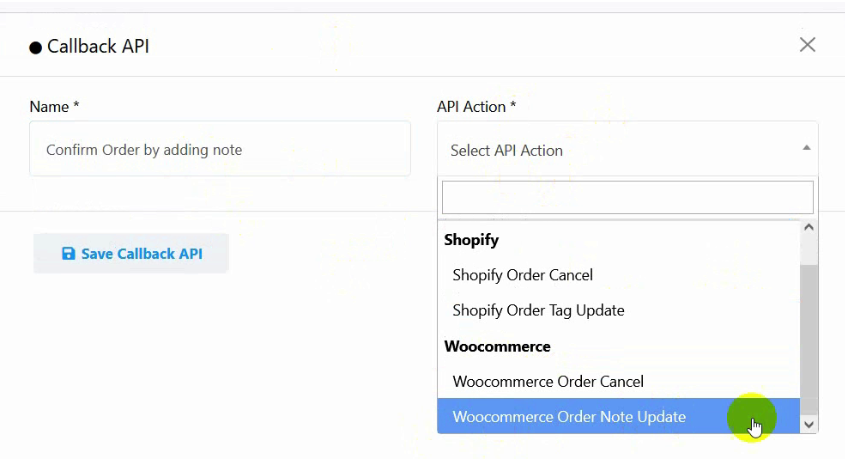Select Woocommerce Order Note Update

pos(619,416)
